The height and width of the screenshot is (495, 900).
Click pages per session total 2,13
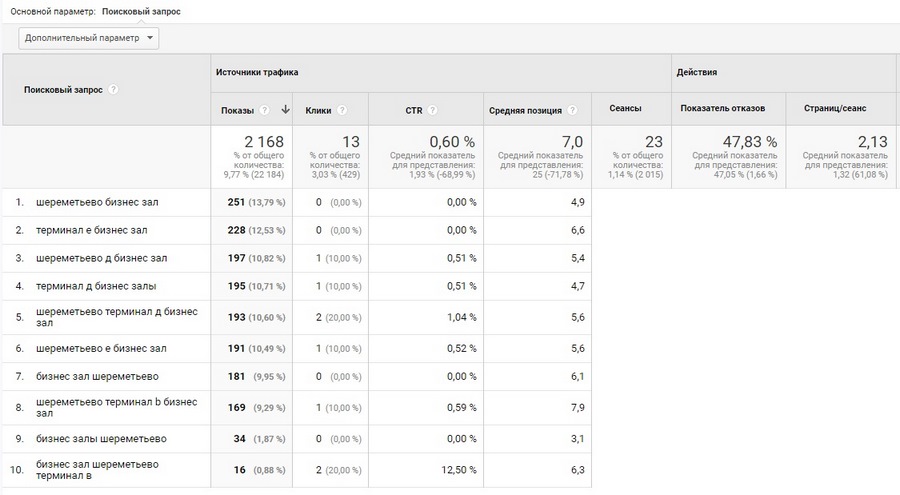point(872,141)
